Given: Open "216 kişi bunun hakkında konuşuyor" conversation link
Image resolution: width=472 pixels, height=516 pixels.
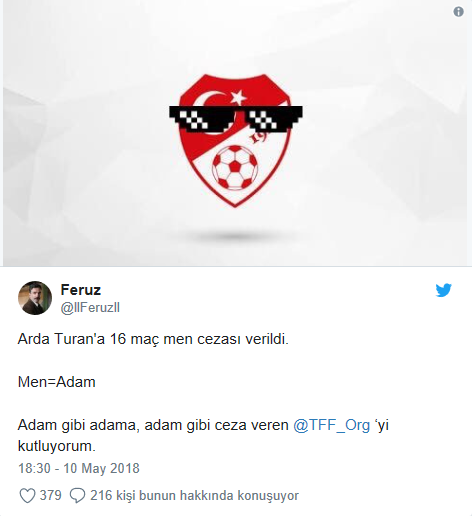Looking at the screenshot, I should click(x=194, y=496).
